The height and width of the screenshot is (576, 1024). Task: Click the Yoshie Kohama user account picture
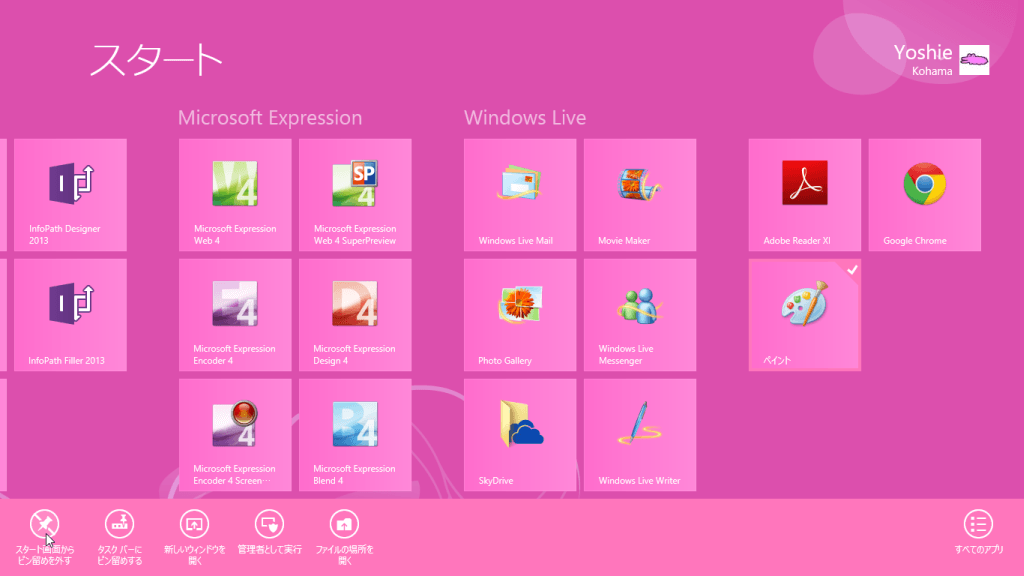point(974,60)
